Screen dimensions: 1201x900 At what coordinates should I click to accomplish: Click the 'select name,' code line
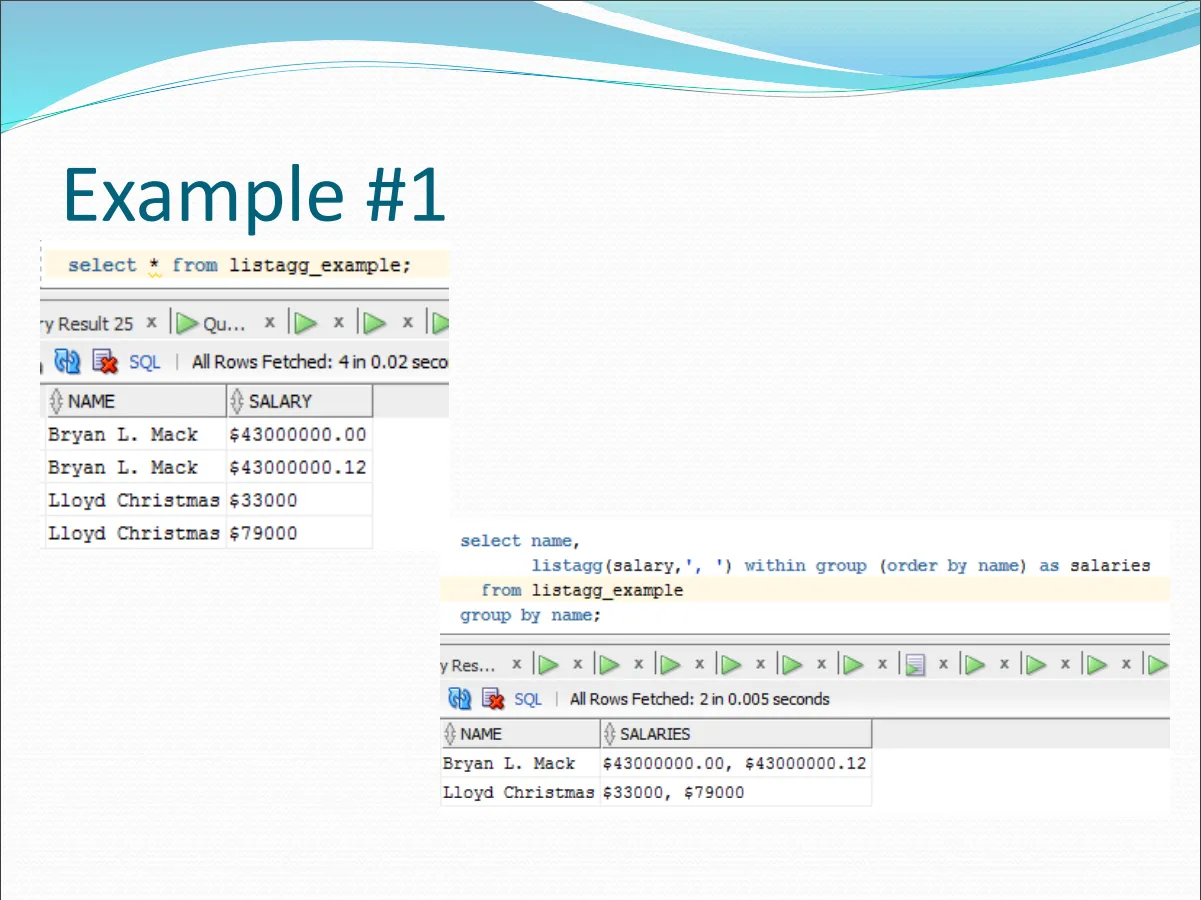coord(520,541)
